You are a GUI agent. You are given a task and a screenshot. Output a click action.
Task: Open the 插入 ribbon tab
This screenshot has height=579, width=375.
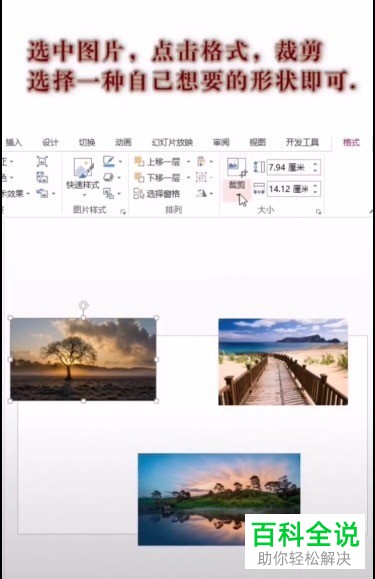14,142
